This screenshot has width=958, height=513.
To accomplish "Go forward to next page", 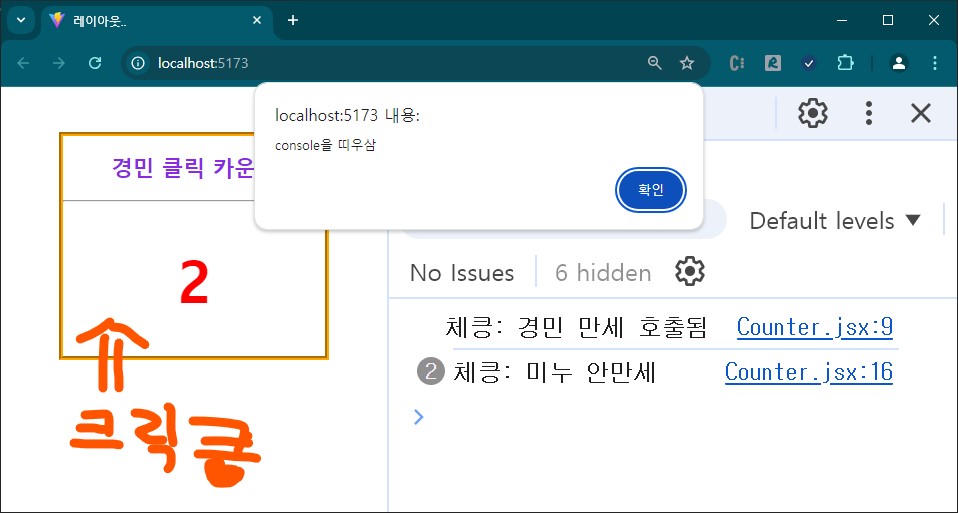I will [59, 63].
